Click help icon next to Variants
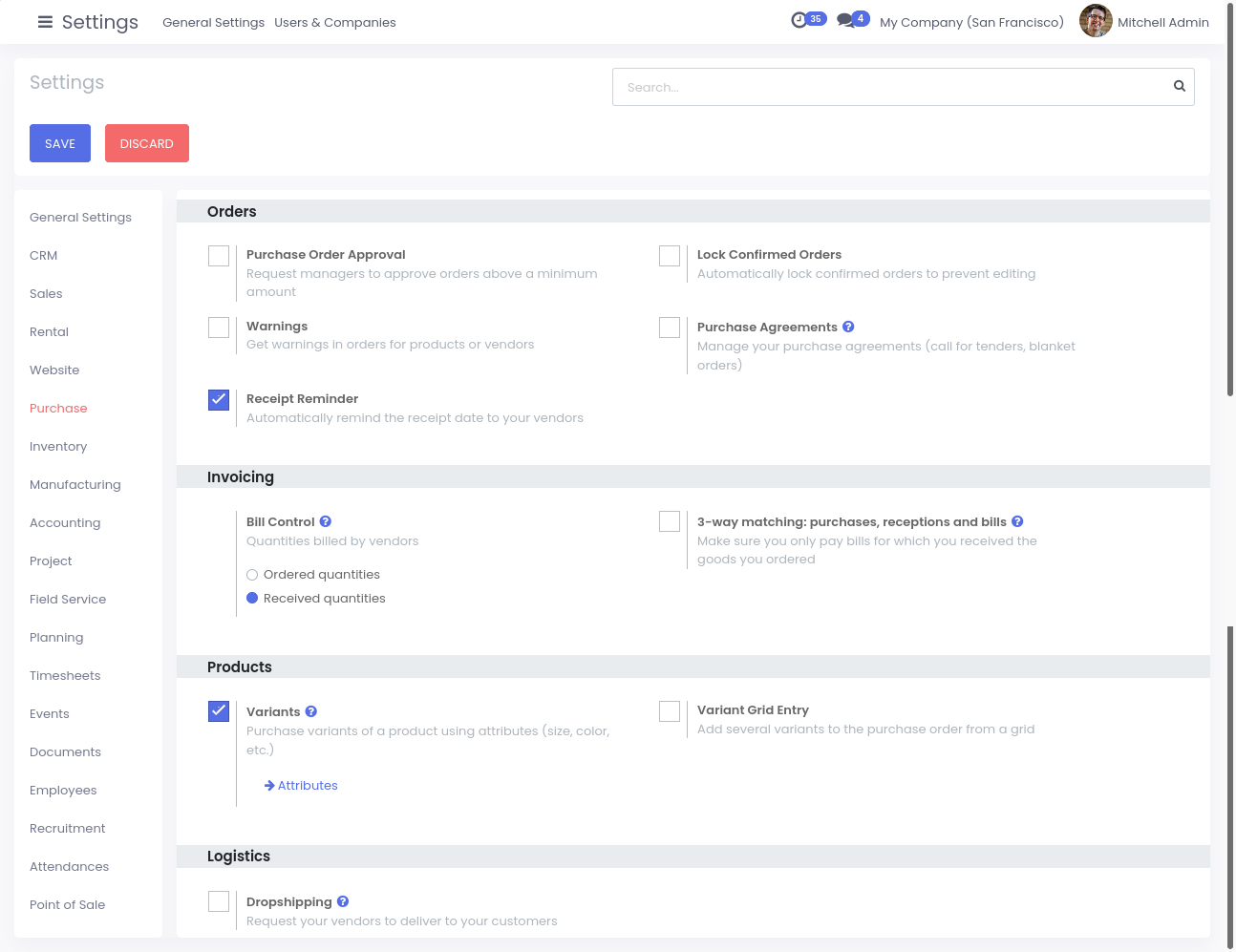1236x952 pixels. click(x=311, y=711)
